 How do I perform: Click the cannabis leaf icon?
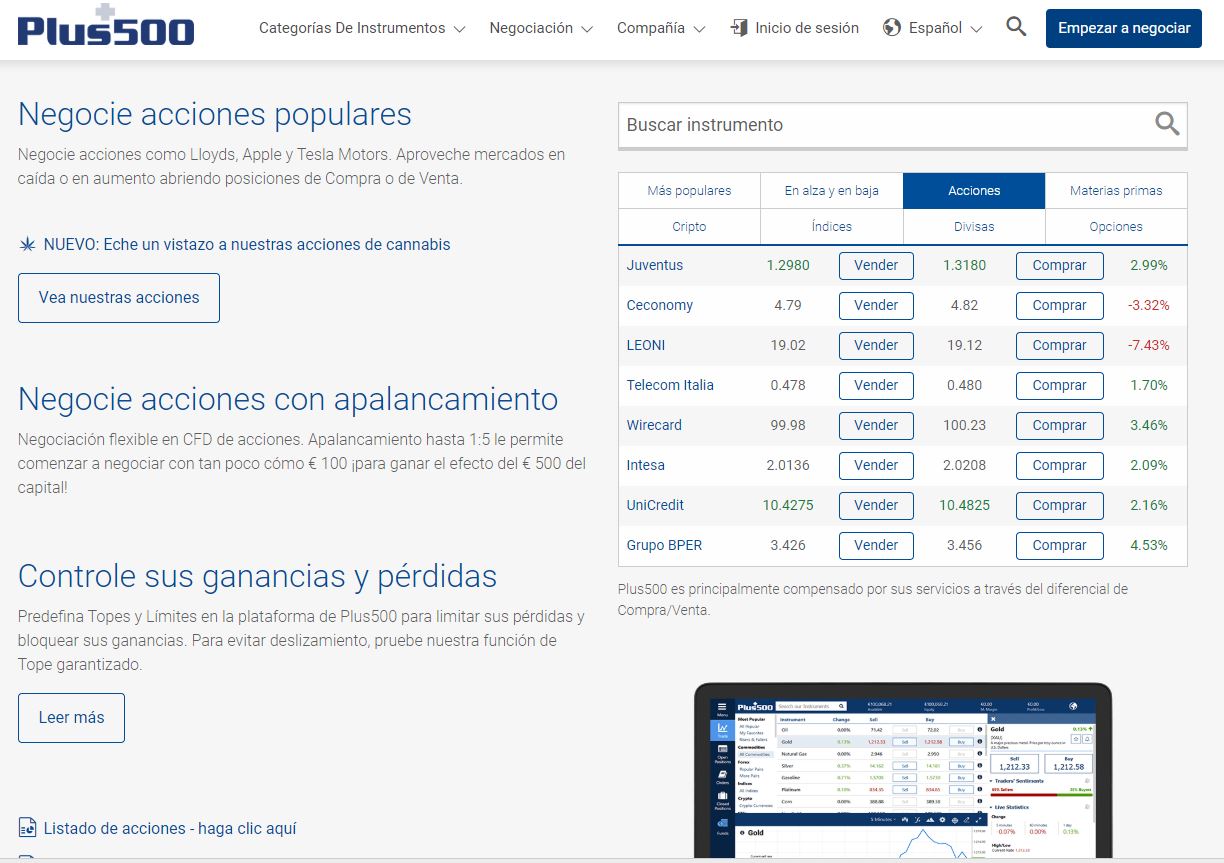click(x=27, y=244)
